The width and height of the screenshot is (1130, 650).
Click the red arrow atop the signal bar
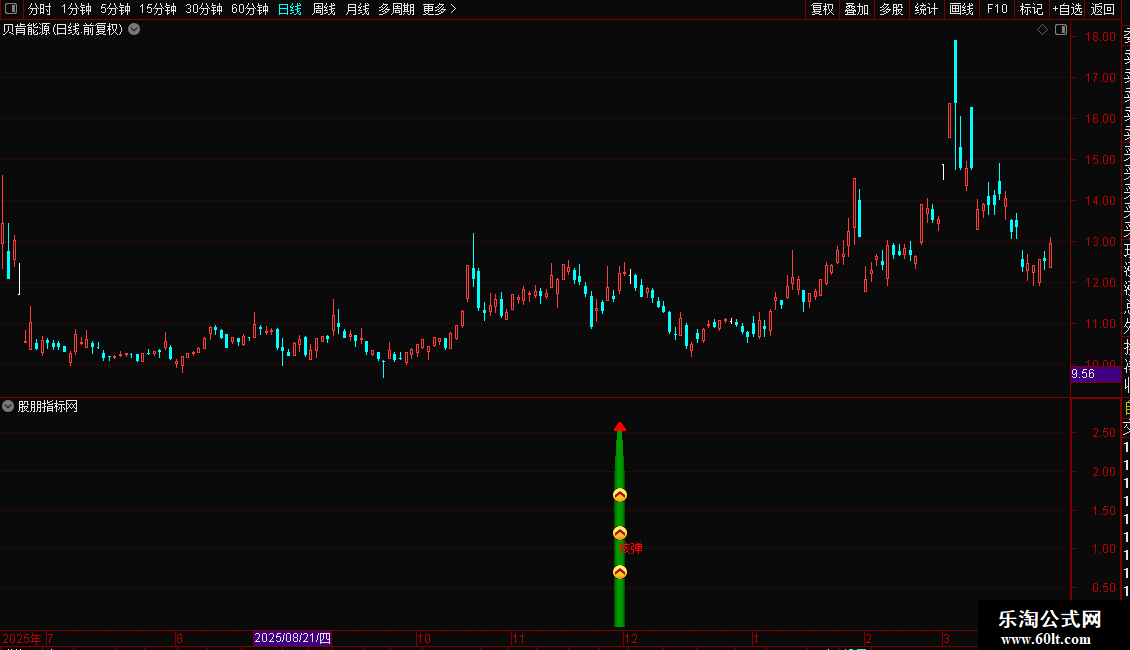click(x=620, y=427)
